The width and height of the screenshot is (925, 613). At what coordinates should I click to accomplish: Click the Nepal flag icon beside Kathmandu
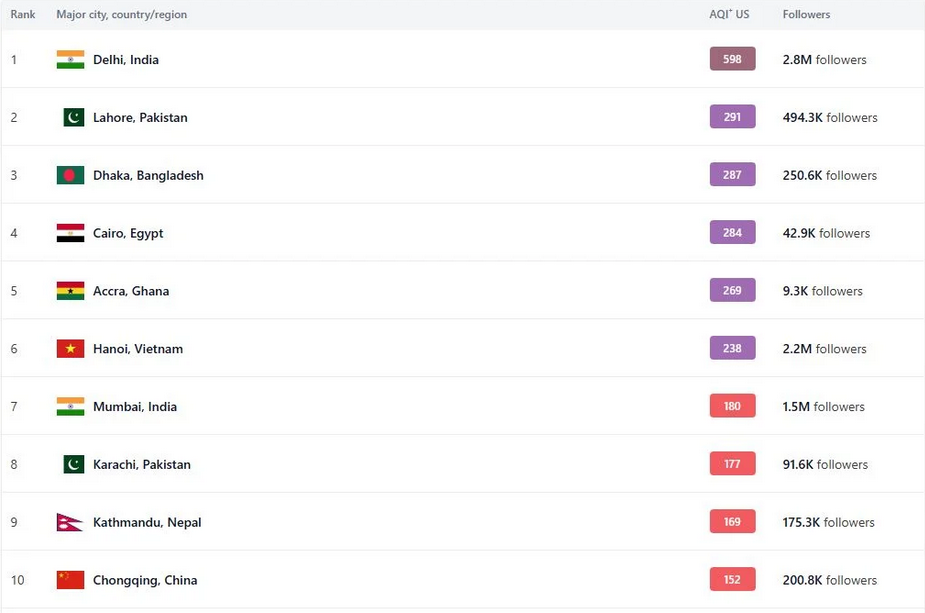(70, 522)
